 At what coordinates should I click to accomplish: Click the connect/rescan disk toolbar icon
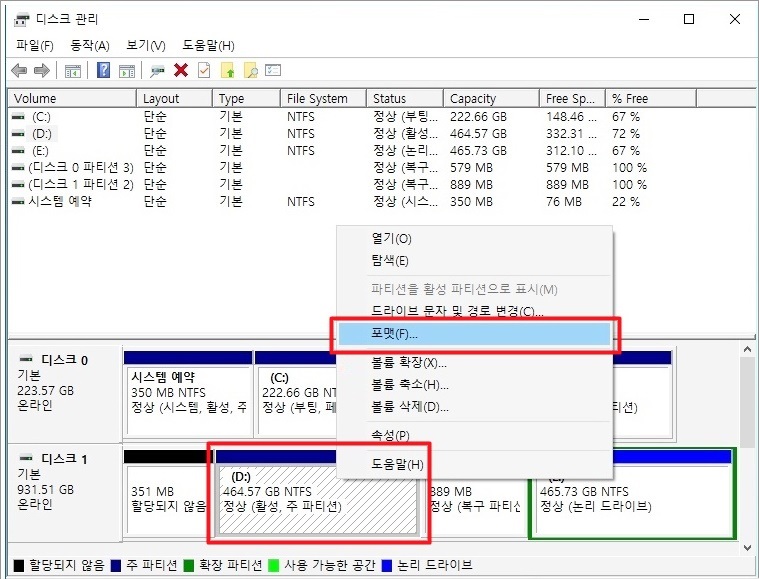coord(157,71)
